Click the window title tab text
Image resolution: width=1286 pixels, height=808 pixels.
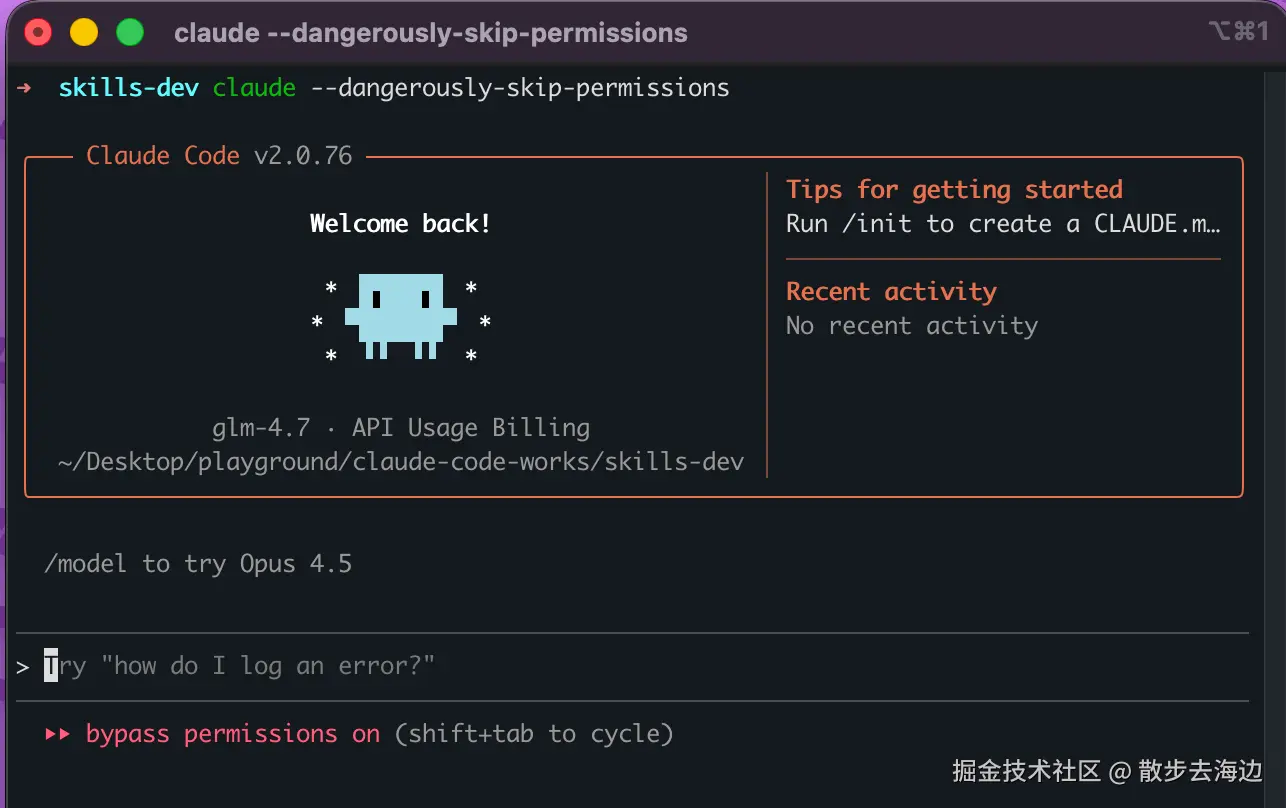click(431, 33)
